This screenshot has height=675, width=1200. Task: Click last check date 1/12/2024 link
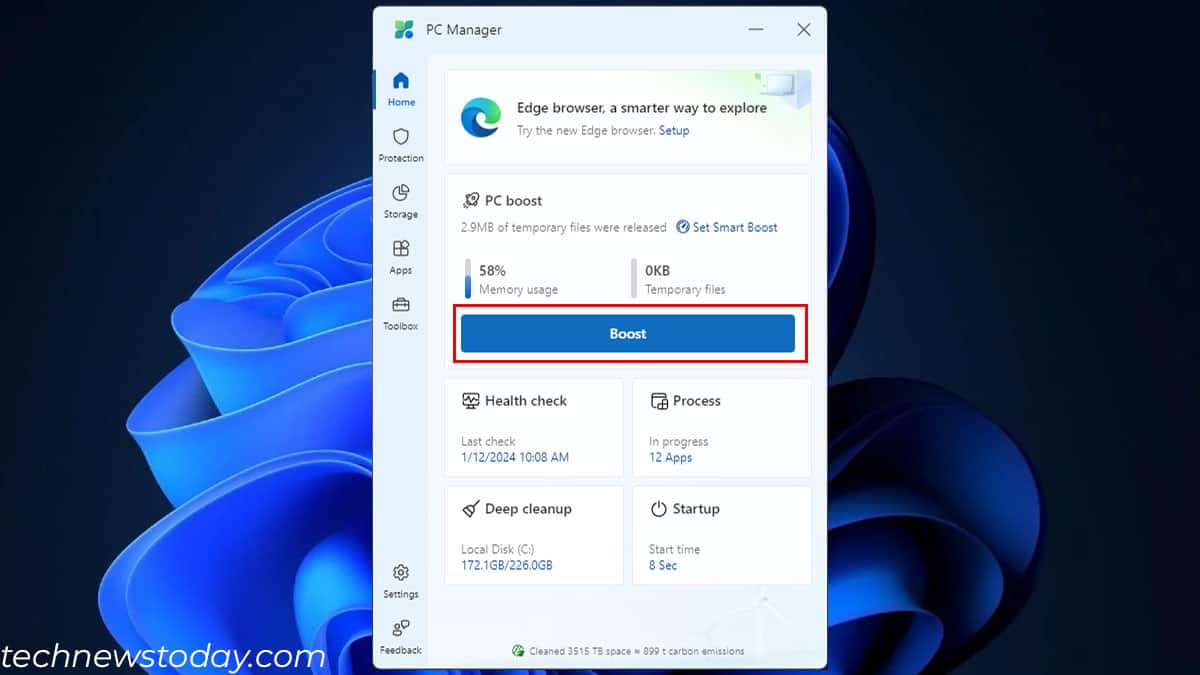click(x=515, y=458)
